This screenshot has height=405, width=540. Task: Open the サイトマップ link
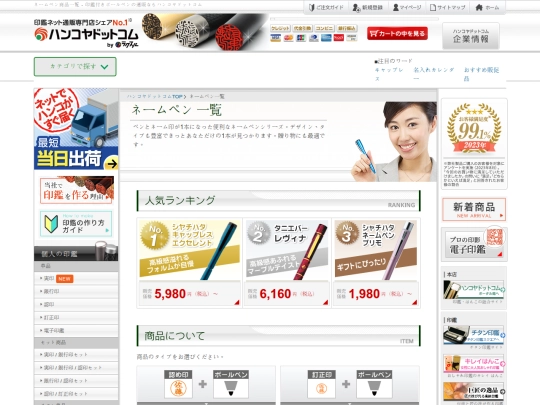(448, 7)
